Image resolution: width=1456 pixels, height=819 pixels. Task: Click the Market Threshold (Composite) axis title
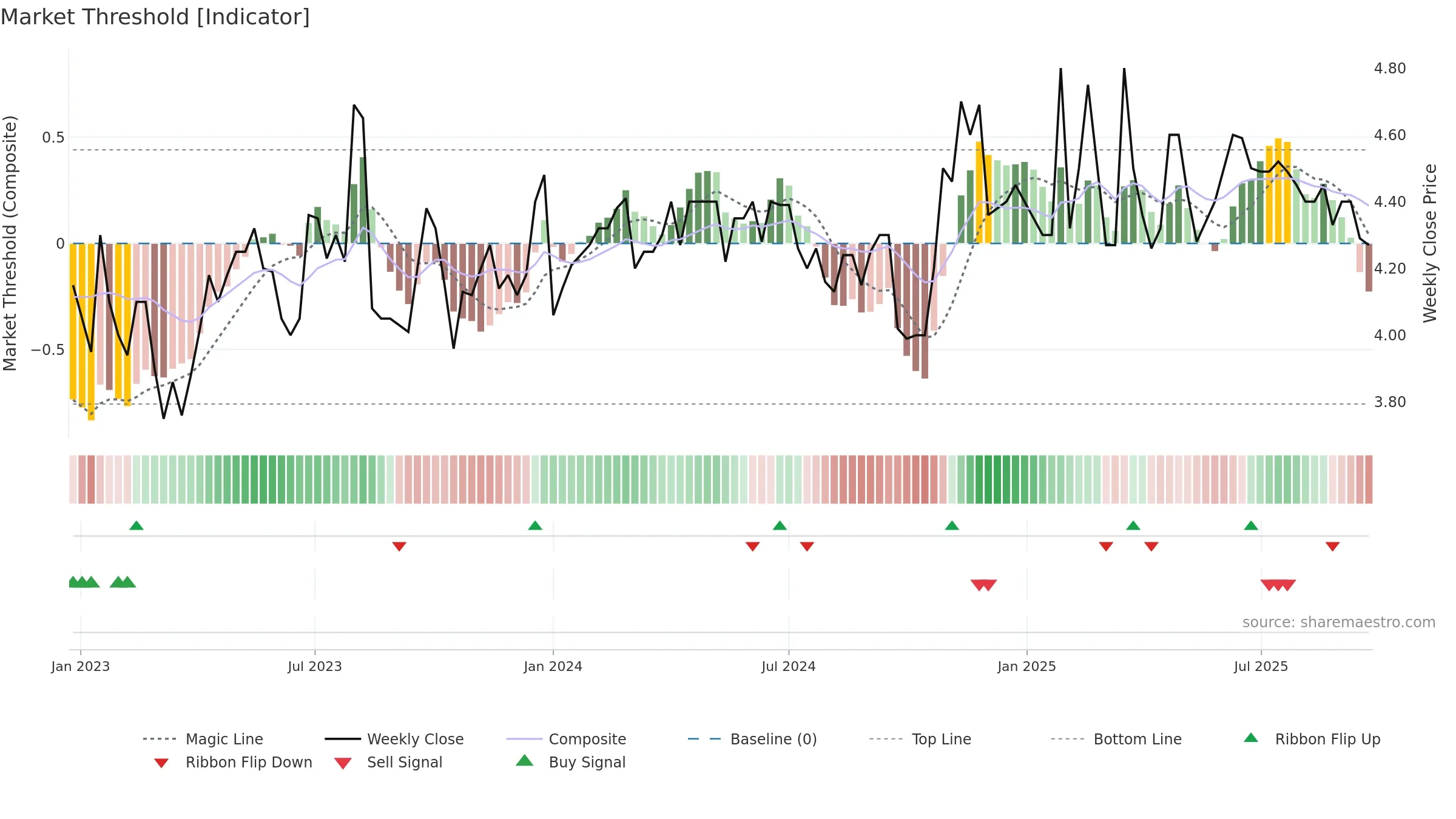pyautogui.click(x=10, y=243)
